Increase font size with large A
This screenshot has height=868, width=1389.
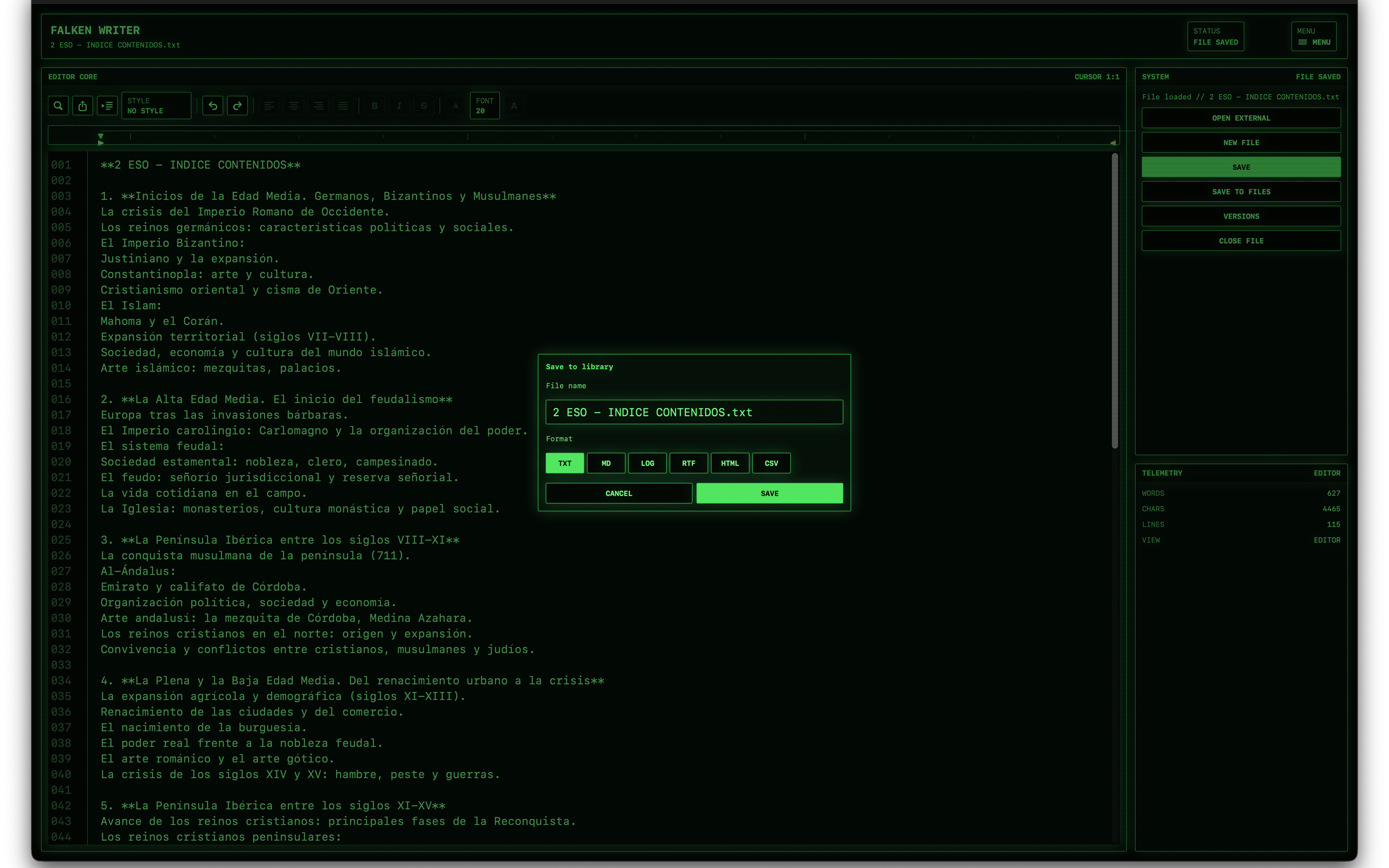click(514, 106)
